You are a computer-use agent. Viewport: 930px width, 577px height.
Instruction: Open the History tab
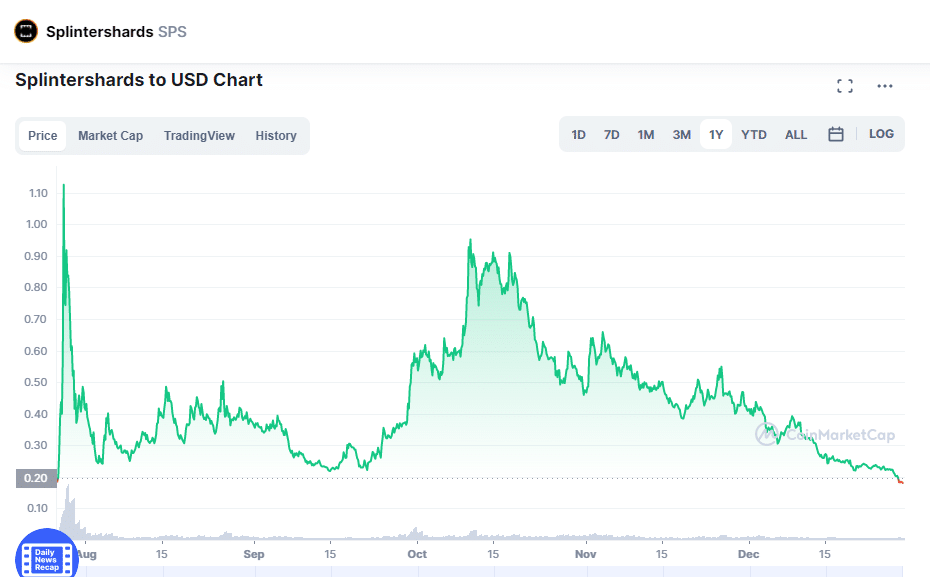tap(276, 136)
